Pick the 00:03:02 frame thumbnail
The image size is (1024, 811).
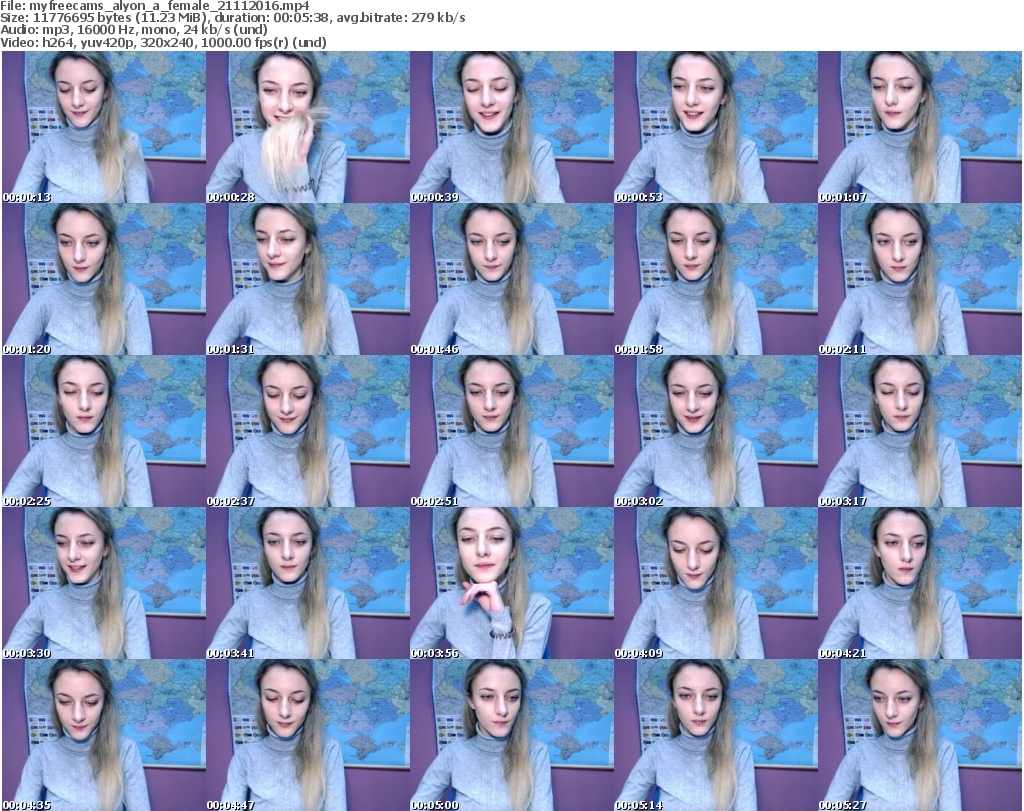[716, 431]
